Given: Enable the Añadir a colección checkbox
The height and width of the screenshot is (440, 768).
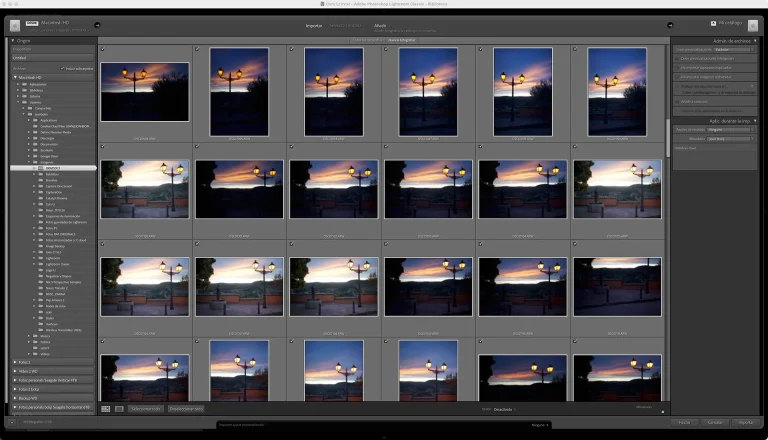Looking at the screenshot, I should point(677,101).
